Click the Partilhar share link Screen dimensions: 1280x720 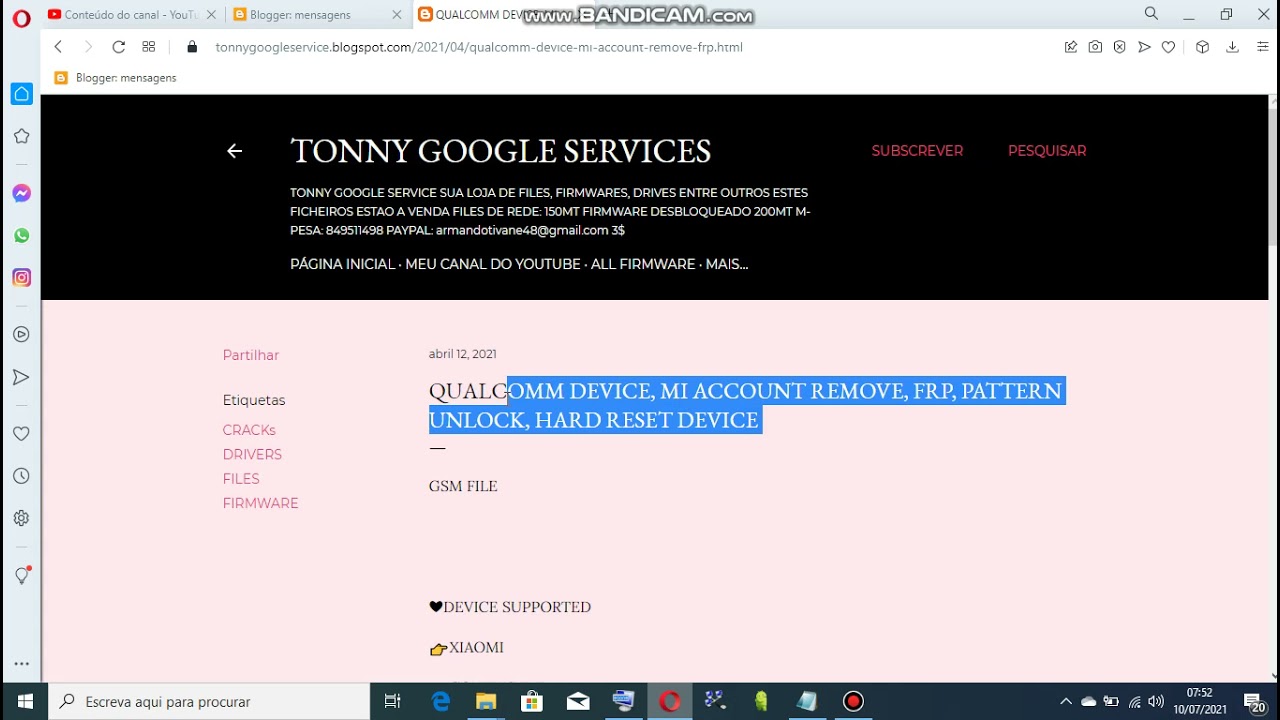(x=251, y=355)
